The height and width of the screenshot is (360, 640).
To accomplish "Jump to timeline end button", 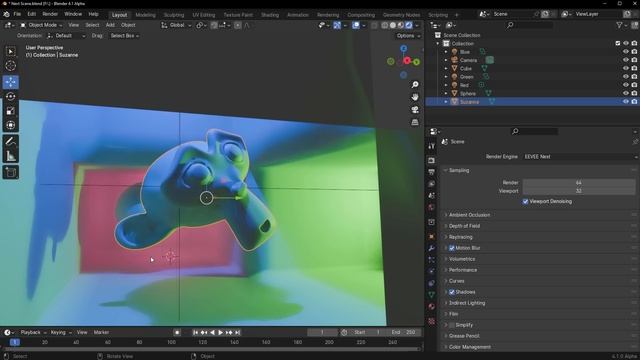I will (238, 333).
